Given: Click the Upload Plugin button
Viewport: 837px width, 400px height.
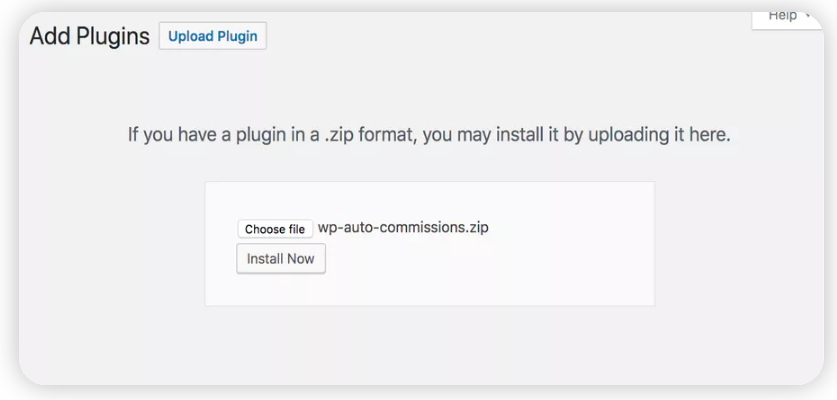Looking at the screenshot, I should tap(212, 36).
